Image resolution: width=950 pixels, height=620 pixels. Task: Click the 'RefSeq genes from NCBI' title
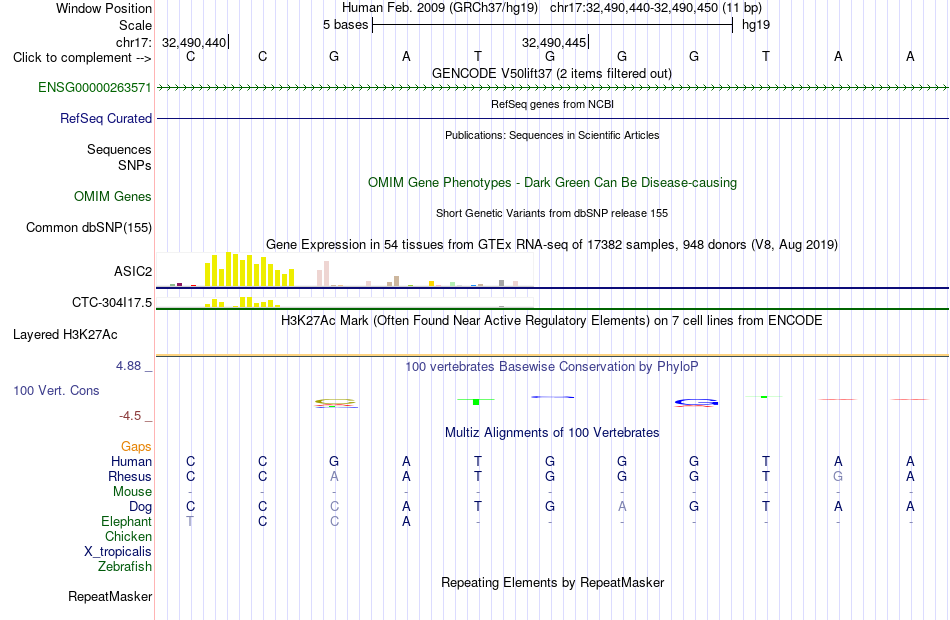tap(552, 104)
